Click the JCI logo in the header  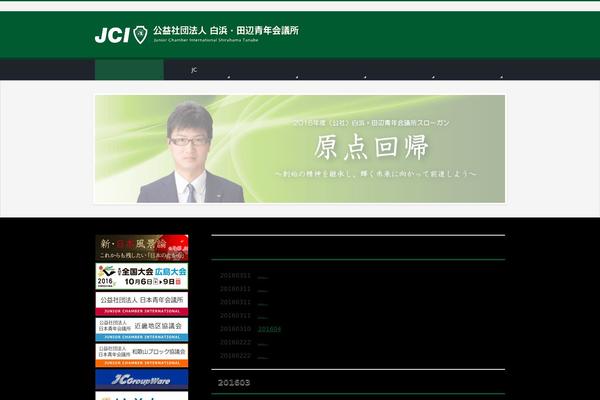121,35
